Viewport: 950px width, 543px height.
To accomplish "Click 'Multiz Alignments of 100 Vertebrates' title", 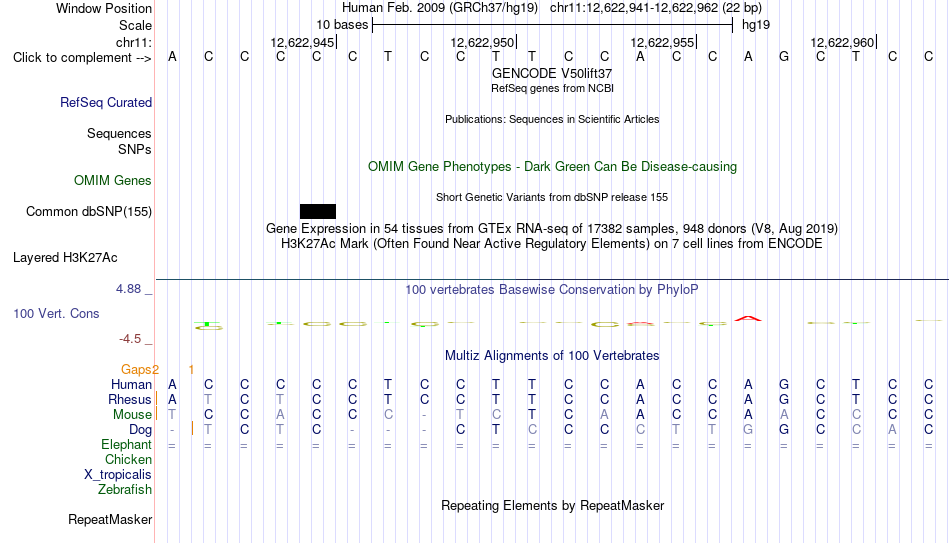I will tap(552, 356).
